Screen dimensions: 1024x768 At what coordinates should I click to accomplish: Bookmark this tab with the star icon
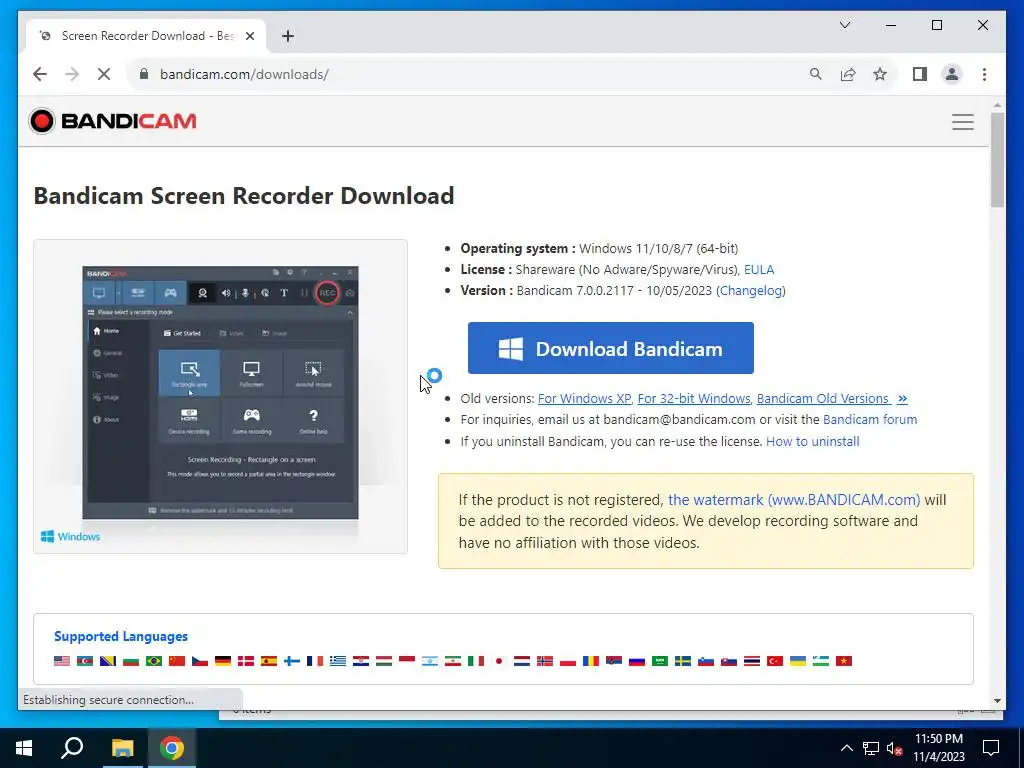coord(880,74)
